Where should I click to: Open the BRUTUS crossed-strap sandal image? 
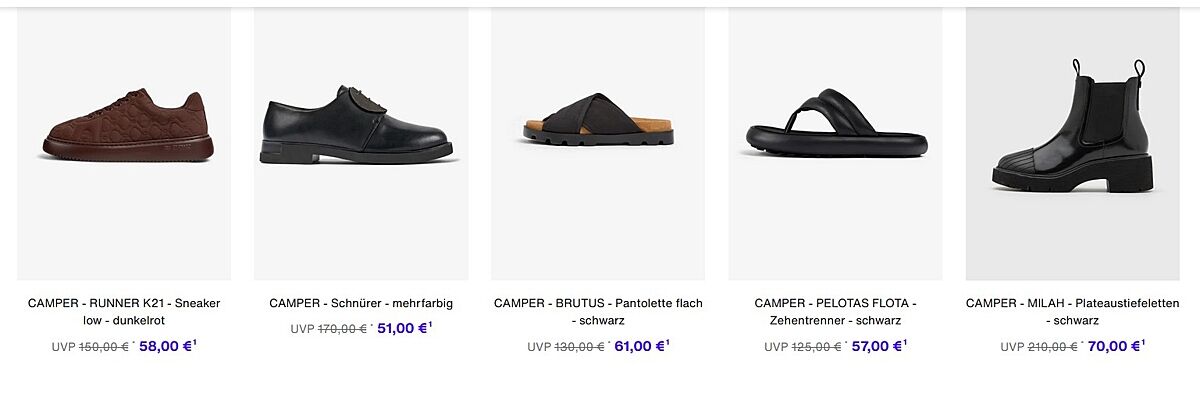click(x=598, y=120)
